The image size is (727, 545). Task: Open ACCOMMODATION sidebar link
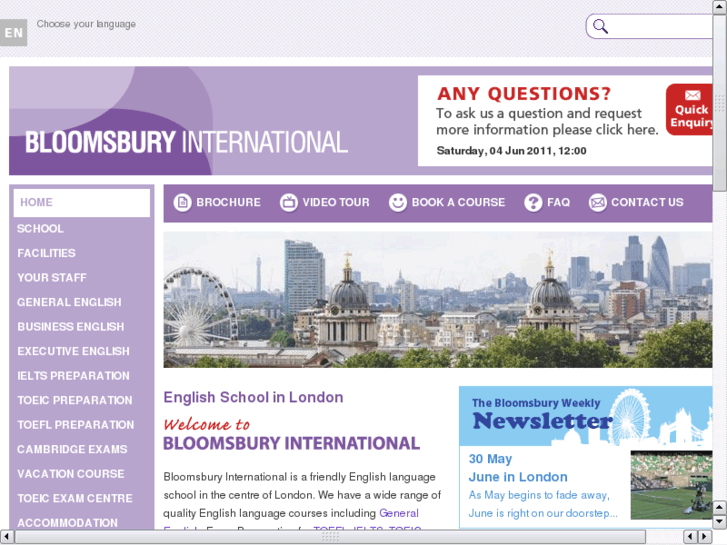pyautogui.click(x=67, y=523)
